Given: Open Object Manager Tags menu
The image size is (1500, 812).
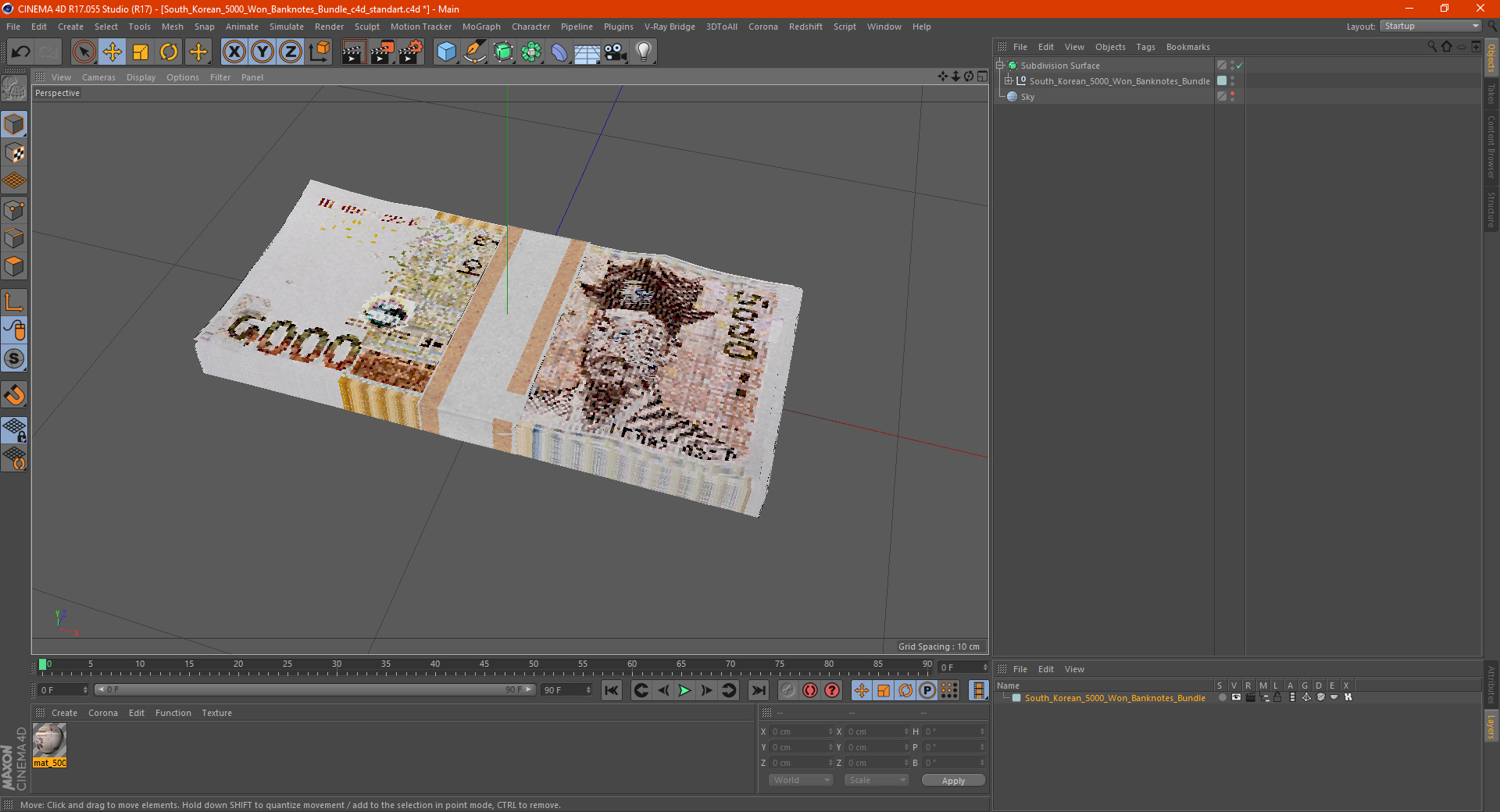Looking at the screenshot, I should tap(1145, 47).
